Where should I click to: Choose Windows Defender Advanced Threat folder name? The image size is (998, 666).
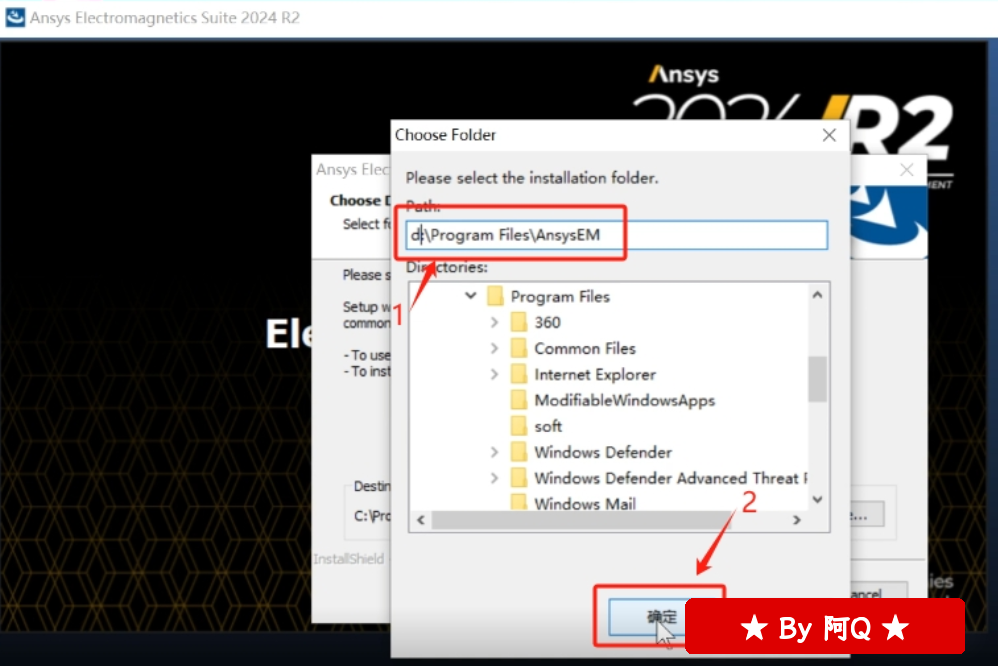tap(671, 478)
